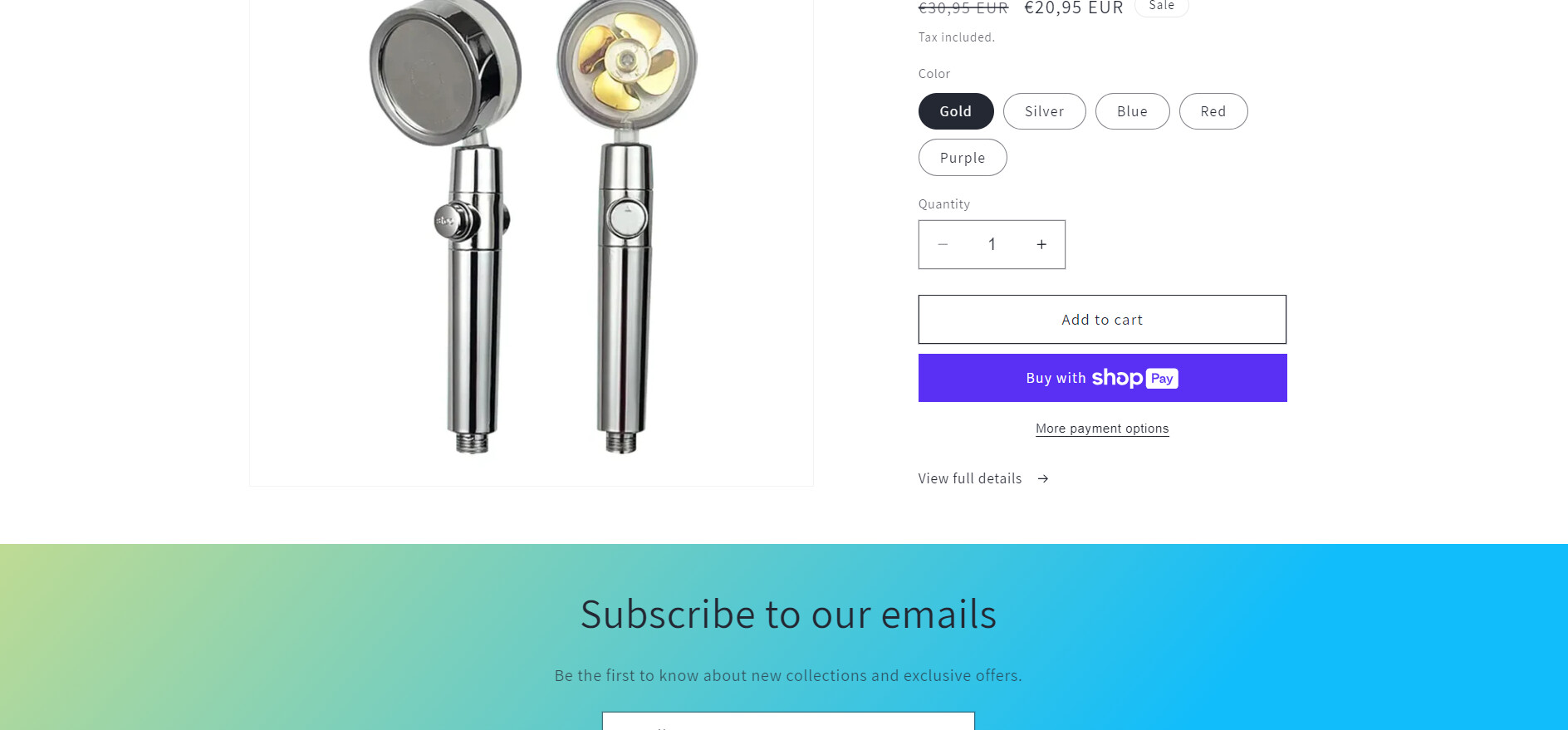Click the Sale badge
Screen dimensions: 1568x730
(x=1161, y=7)
